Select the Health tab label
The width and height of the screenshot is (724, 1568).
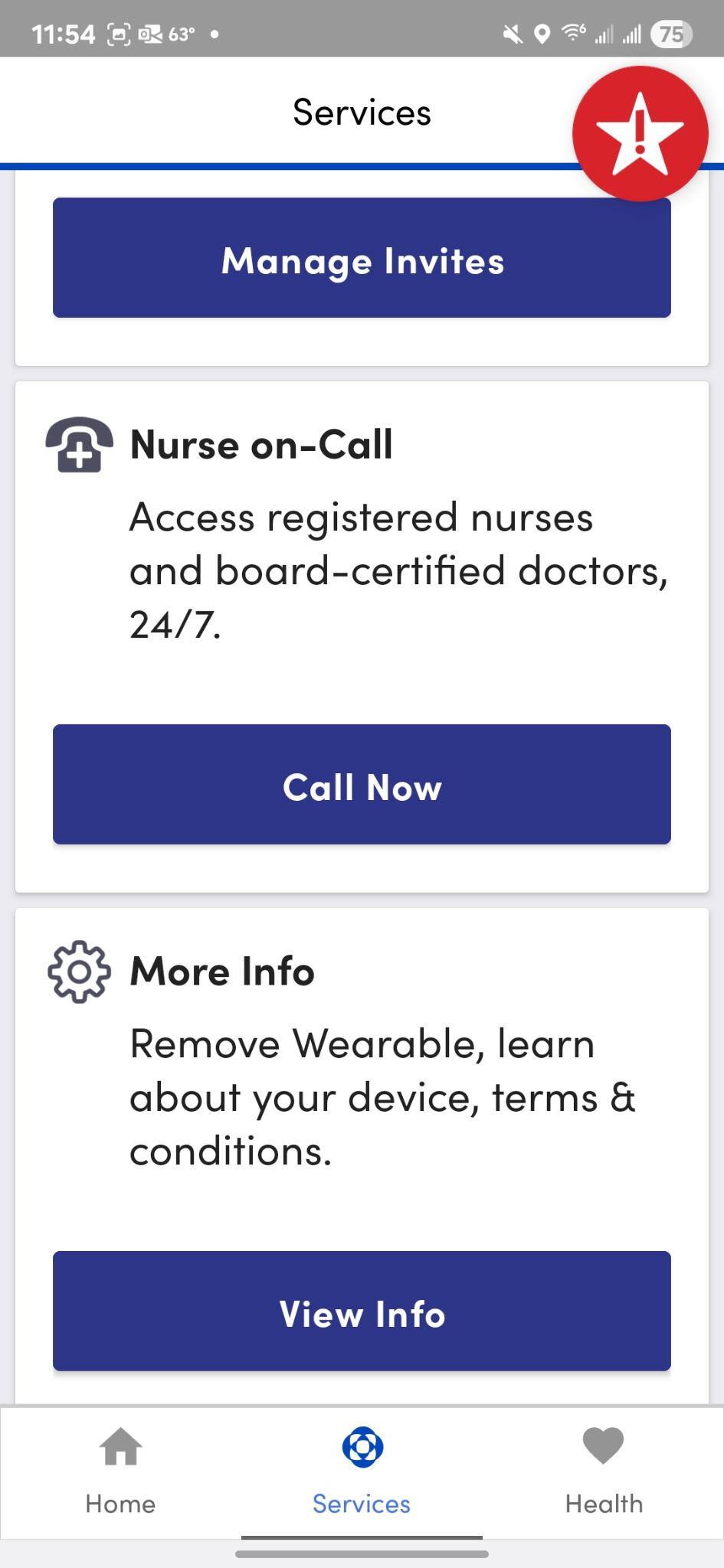pos(604,1504)
